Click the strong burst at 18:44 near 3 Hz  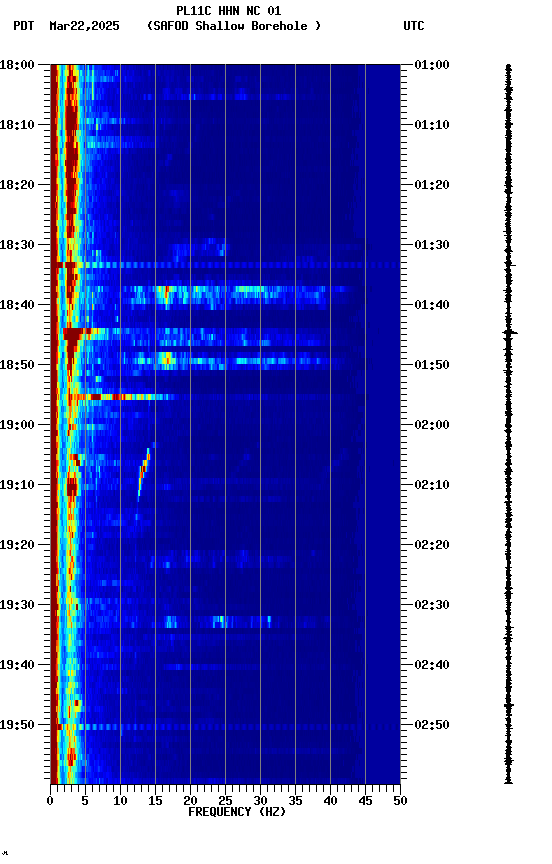coord(74,336)
